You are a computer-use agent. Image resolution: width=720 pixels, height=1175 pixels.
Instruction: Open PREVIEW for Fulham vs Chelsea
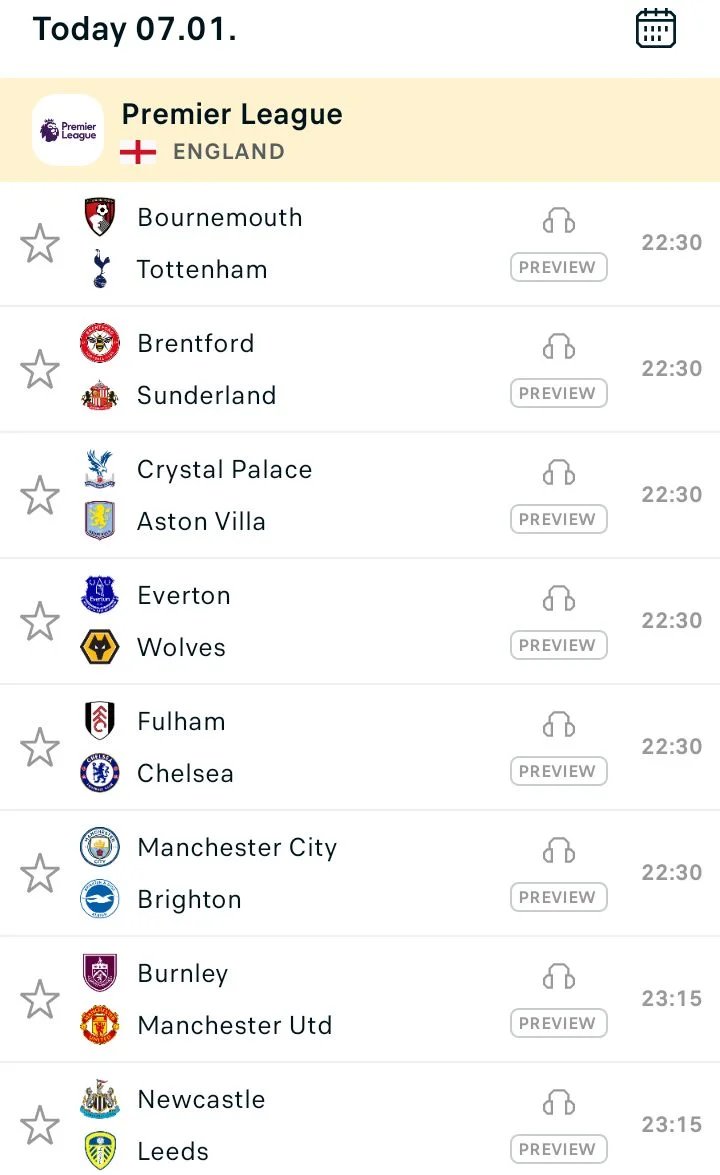click(558, 771)
